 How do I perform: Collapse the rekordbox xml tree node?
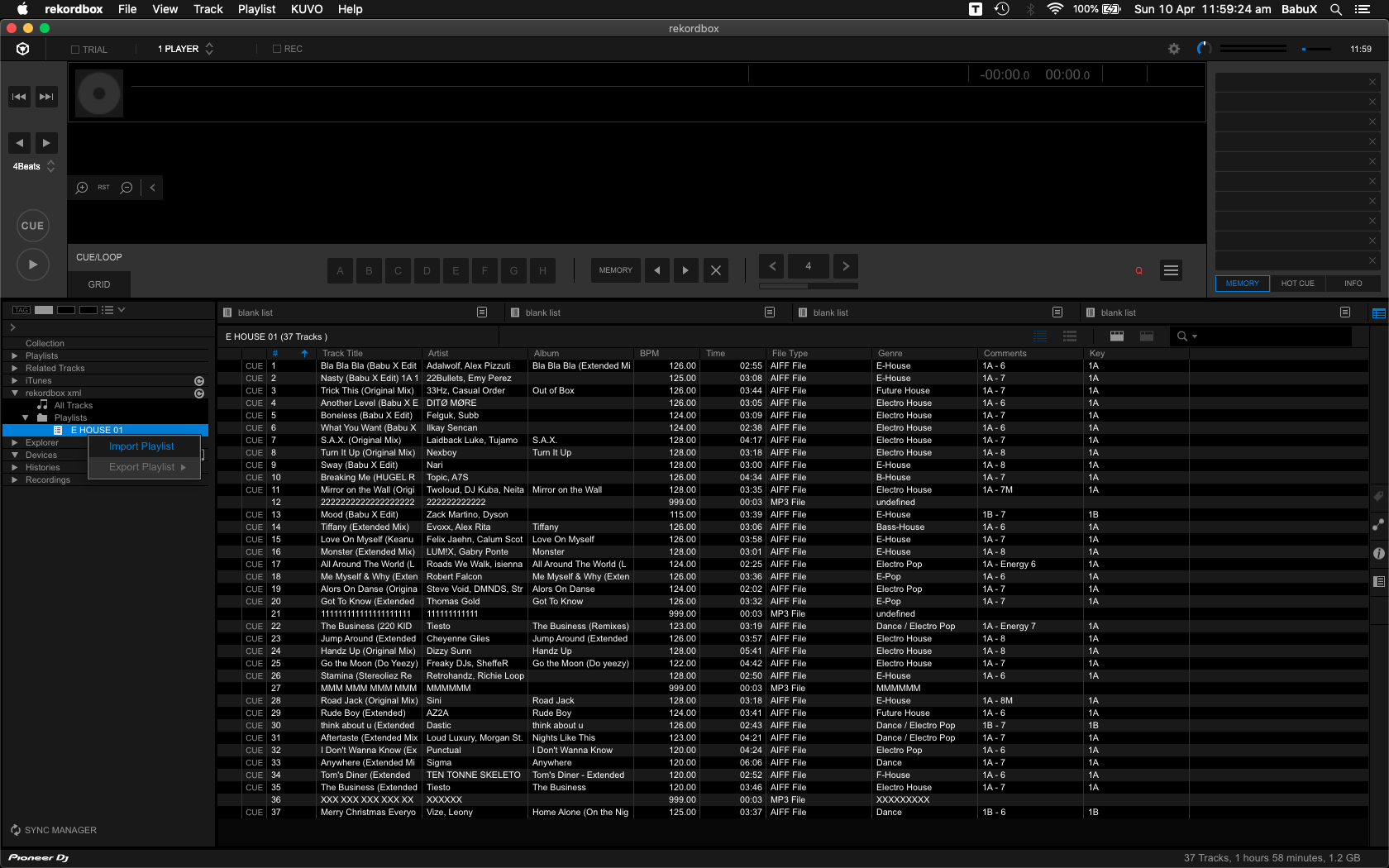(x=14, y=393)
